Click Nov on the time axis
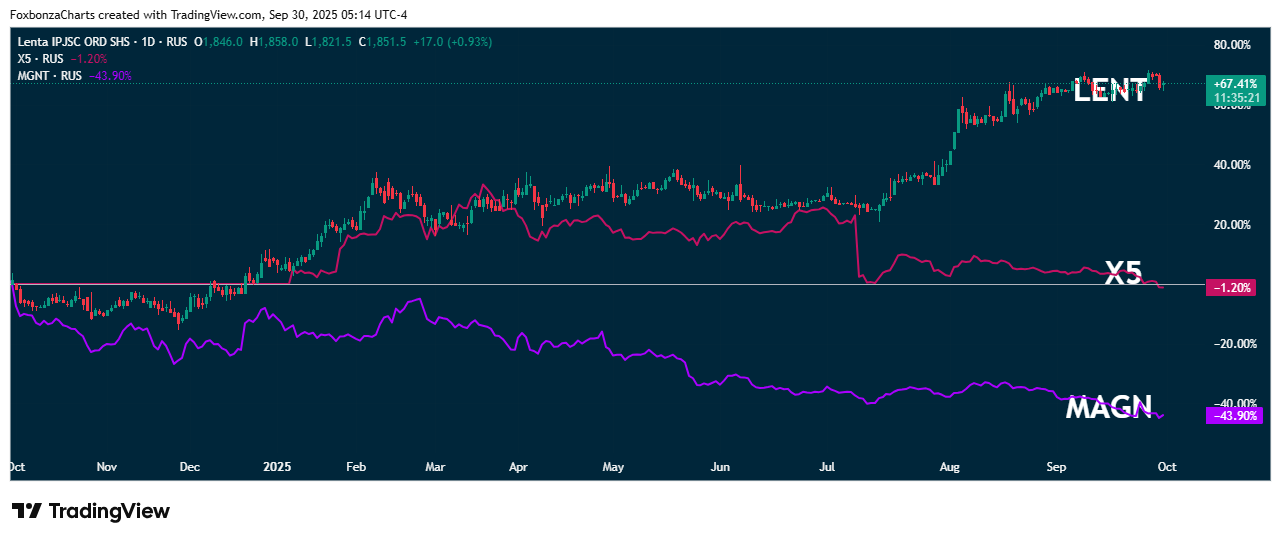 pos(107,467)
